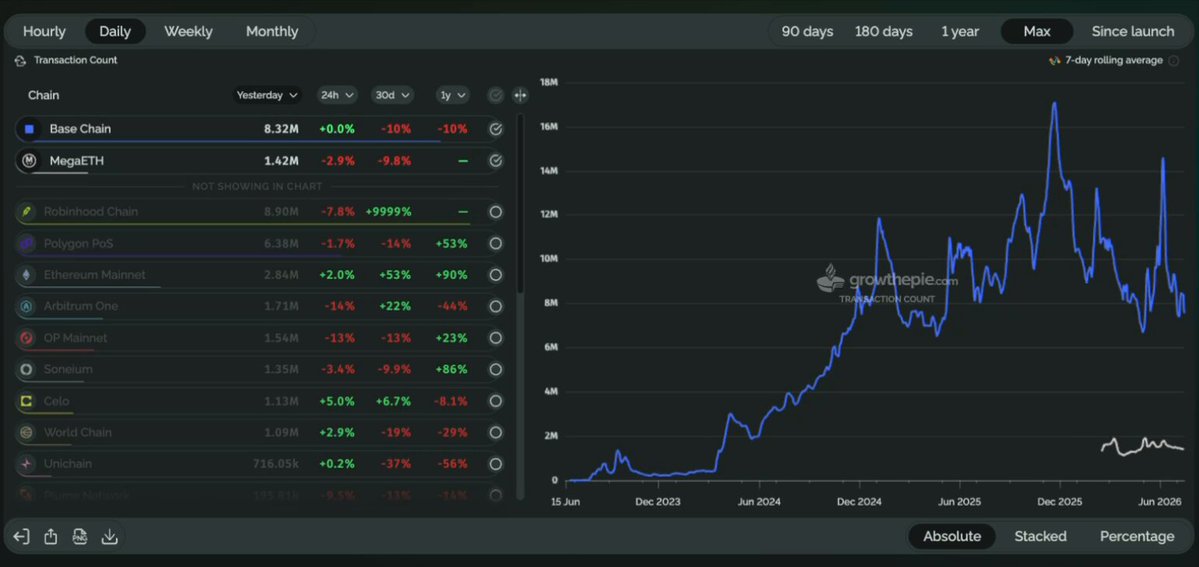
Task: Enable Unichain in the chart
Action: point(496,464)
